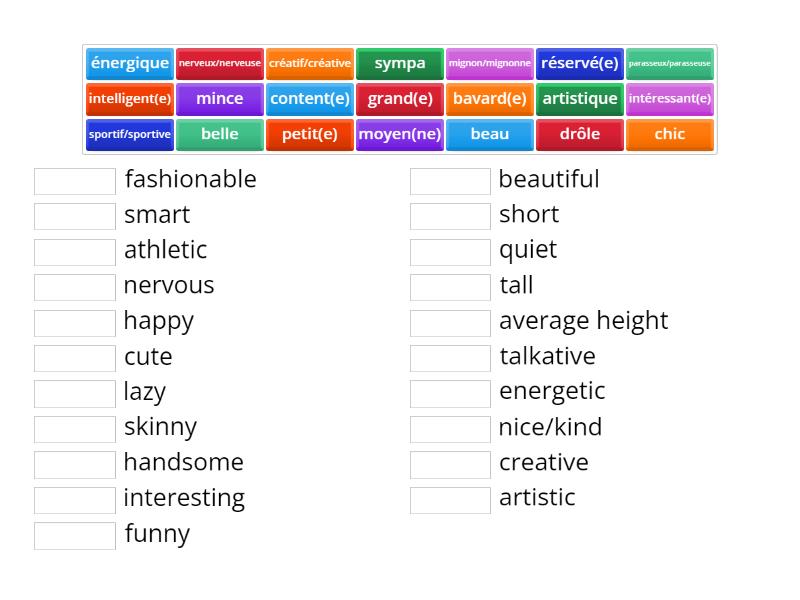Select the 'drôle' red tile
Screen dimensions: 800x600
pyautogui.click(x=580, y=135)
